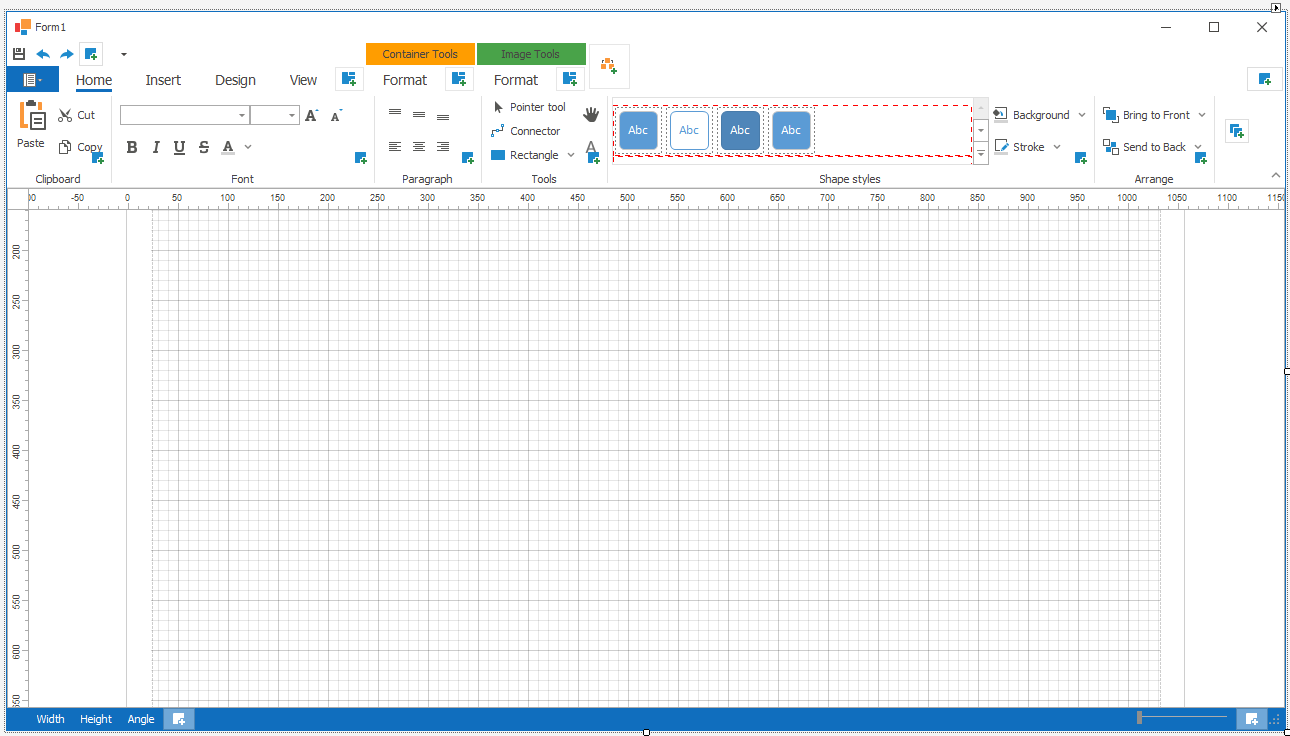Click add-item icon in Paragraph group
The width and height of the screenshot is (1290, 736).
(x=468, y=158)
